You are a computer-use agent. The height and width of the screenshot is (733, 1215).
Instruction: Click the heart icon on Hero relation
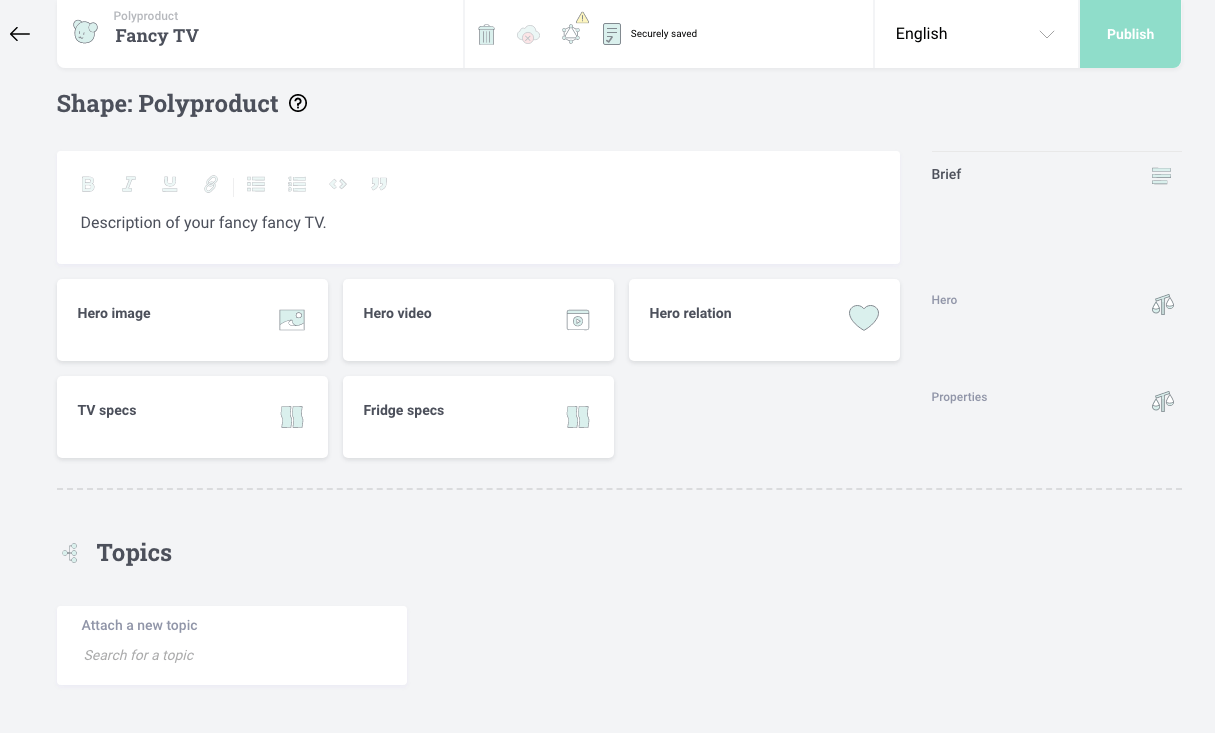[864, 318]
